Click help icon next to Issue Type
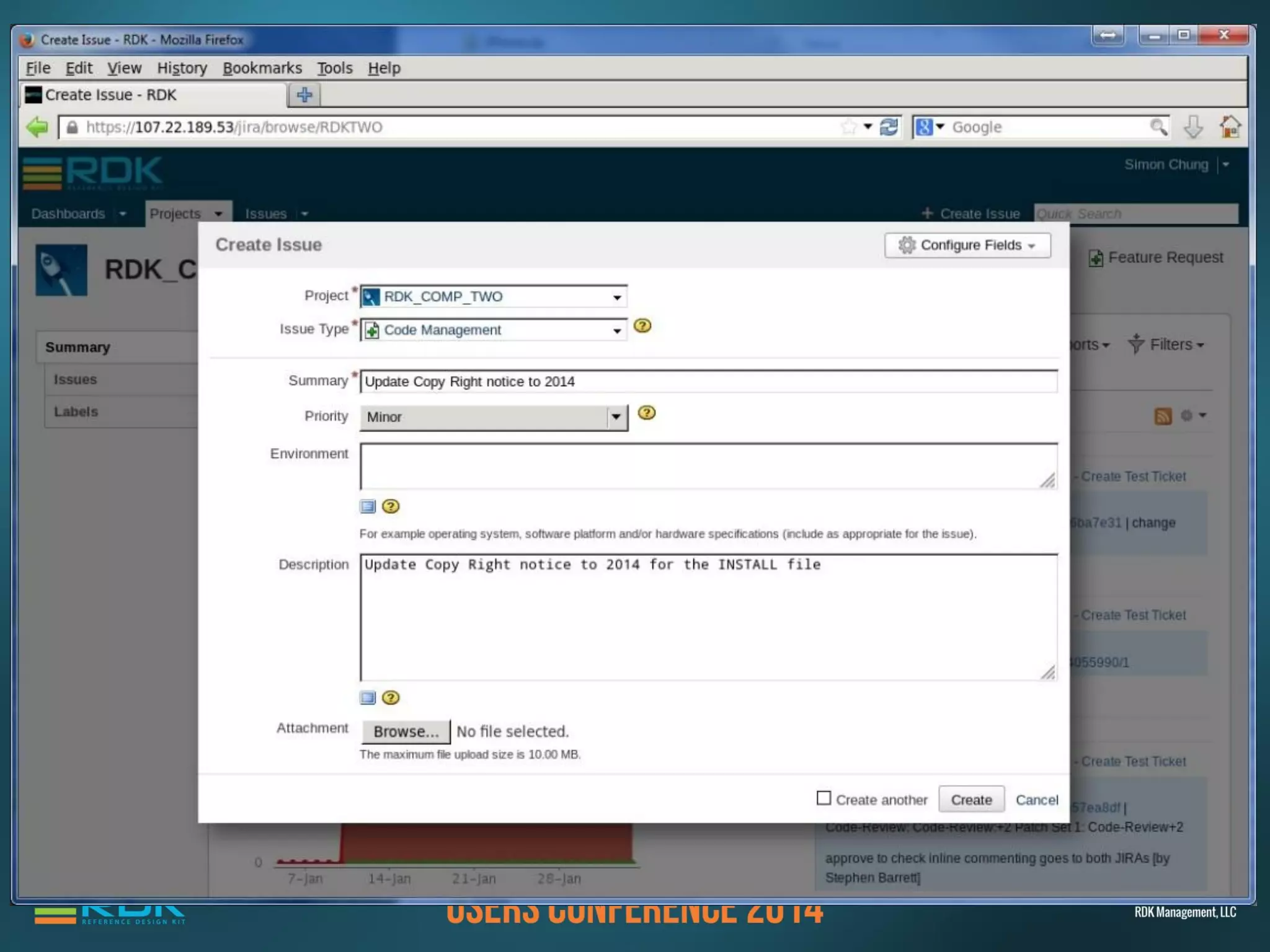 (642, 326)
